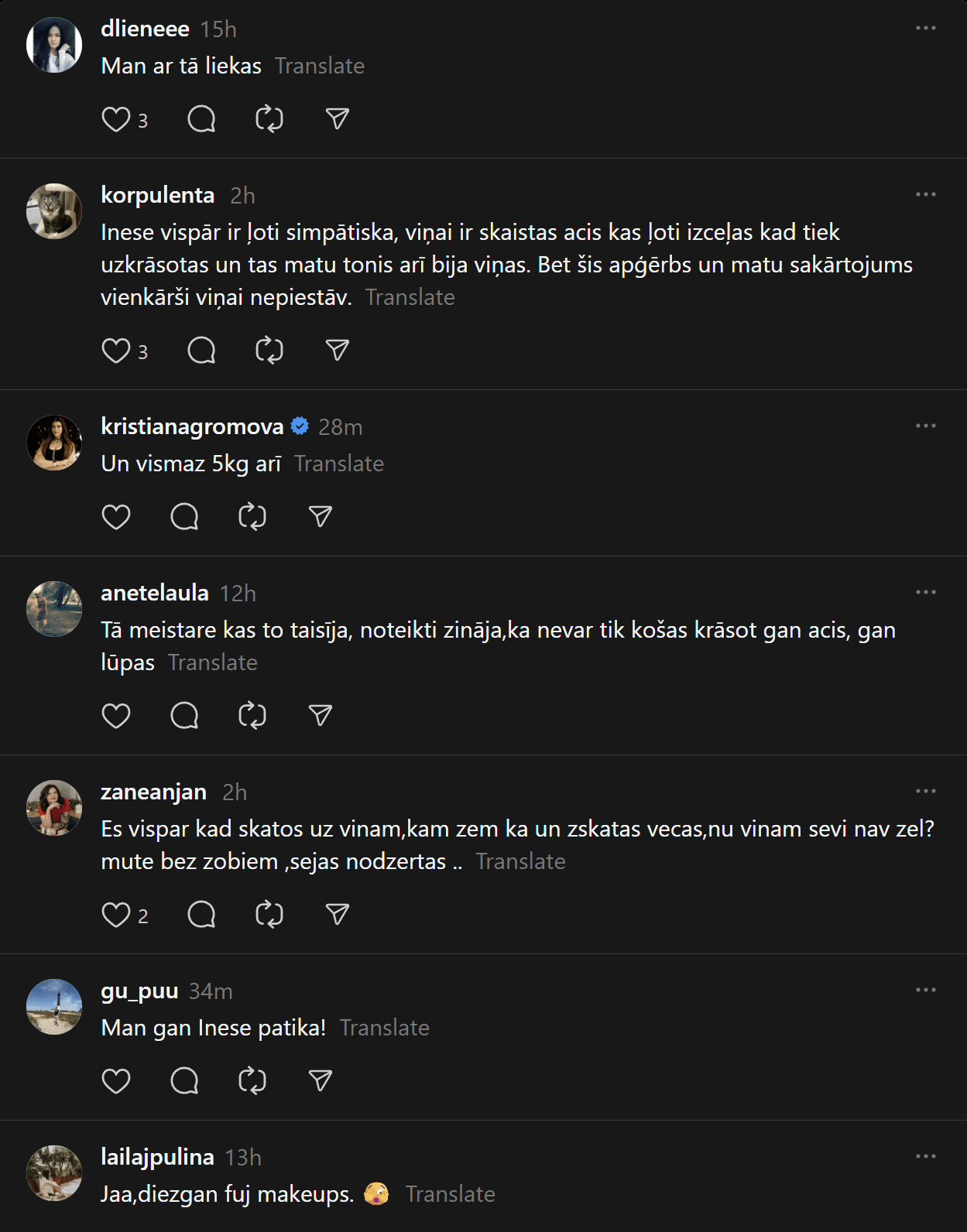Screen dimensions: 967x1232
Task: Repost zaneanjan's comment
Action: coord(269,915)
